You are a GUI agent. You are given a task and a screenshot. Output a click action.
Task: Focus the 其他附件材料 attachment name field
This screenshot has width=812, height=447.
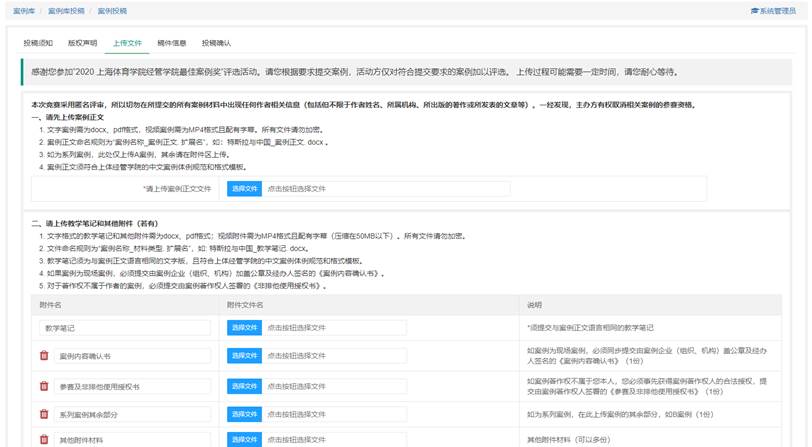[132, 439]
